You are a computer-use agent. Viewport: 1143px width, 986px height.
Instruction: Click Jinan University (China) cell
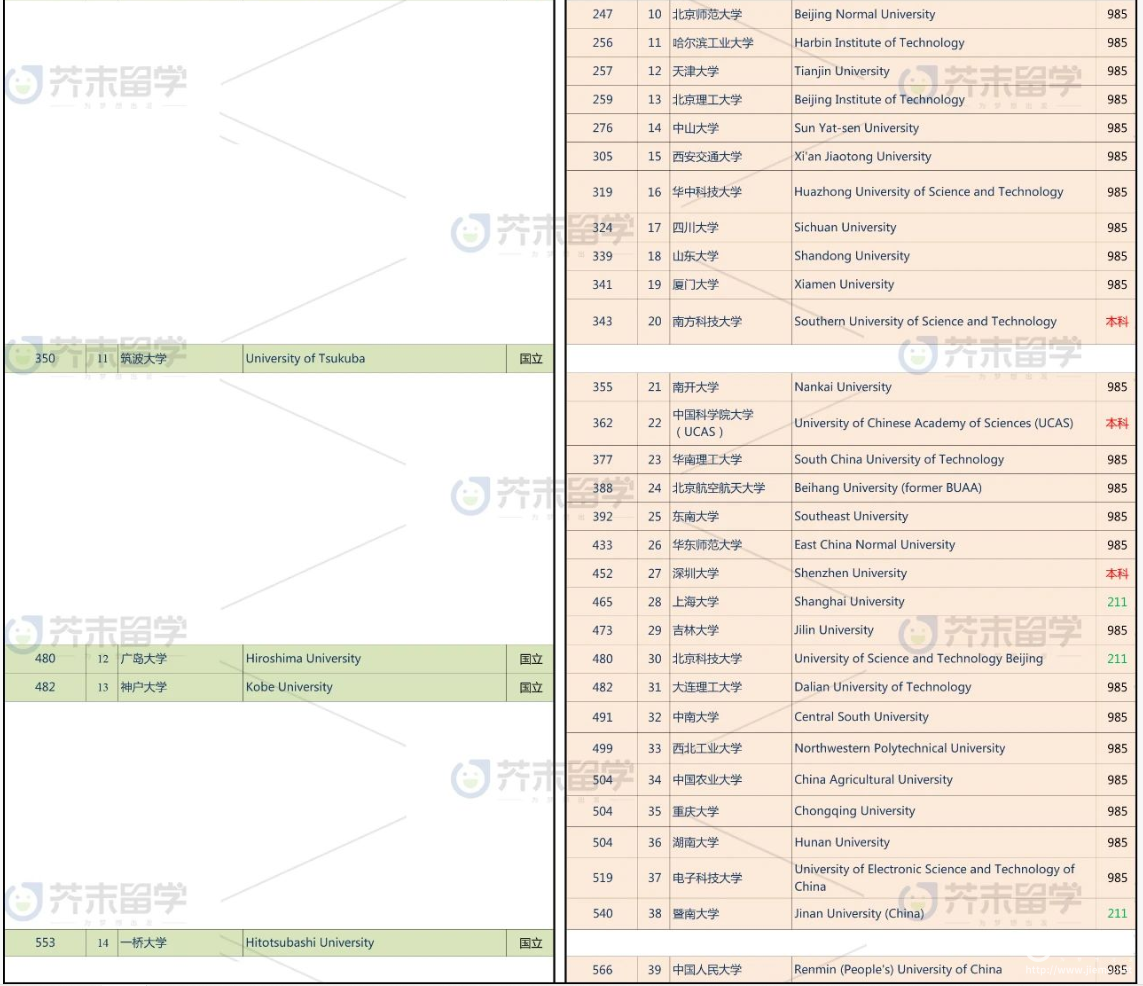click(943, 914)
